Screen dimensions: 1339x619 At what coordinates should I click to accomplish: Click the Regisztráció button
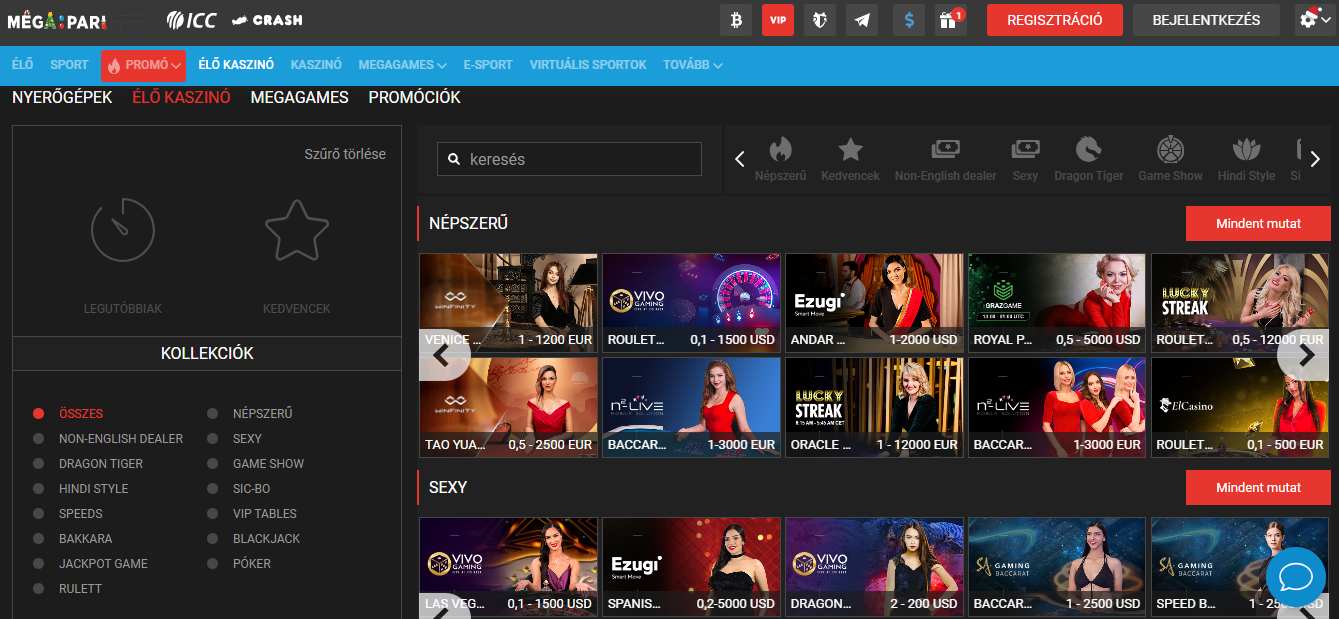click(1055, 20)
